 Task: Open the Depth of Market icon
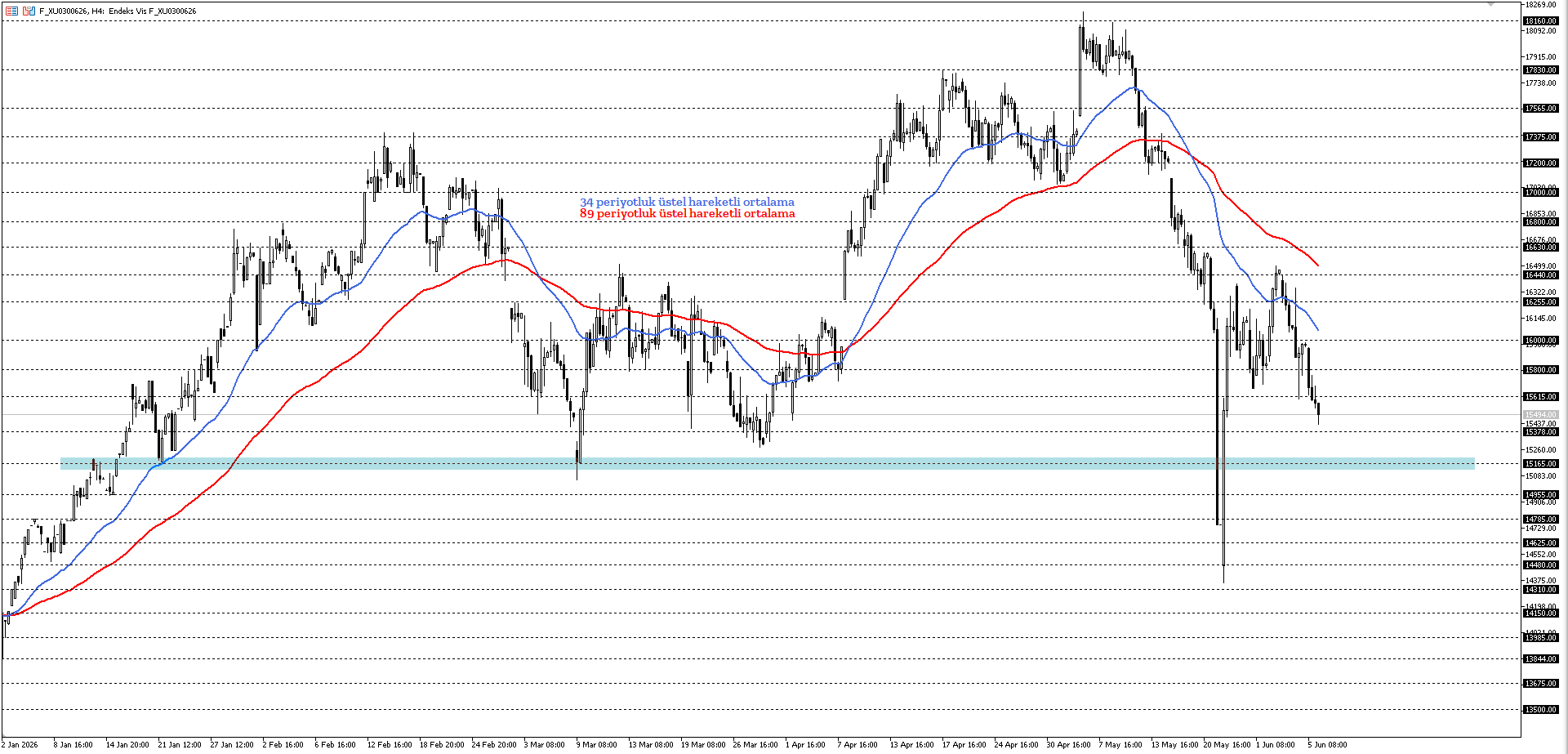11,11
